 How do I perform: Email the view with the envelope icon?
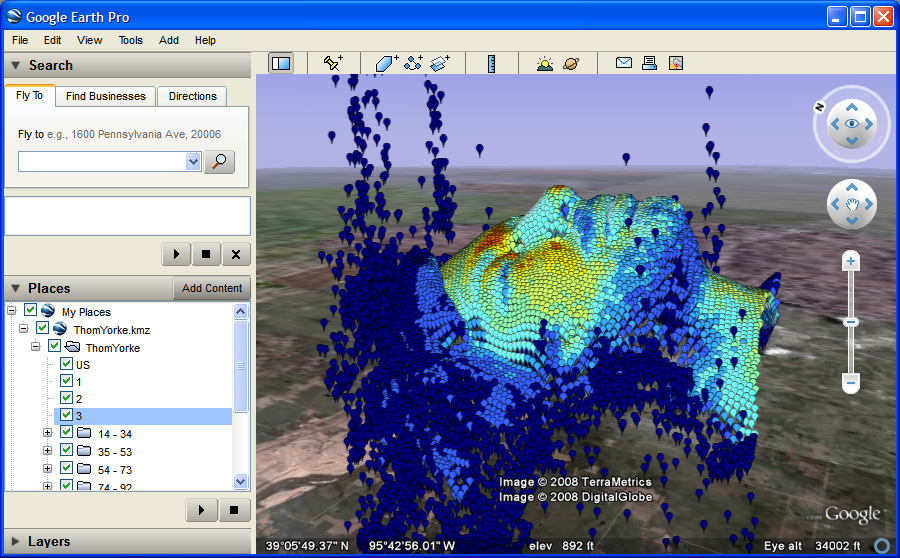pos(624,63)
